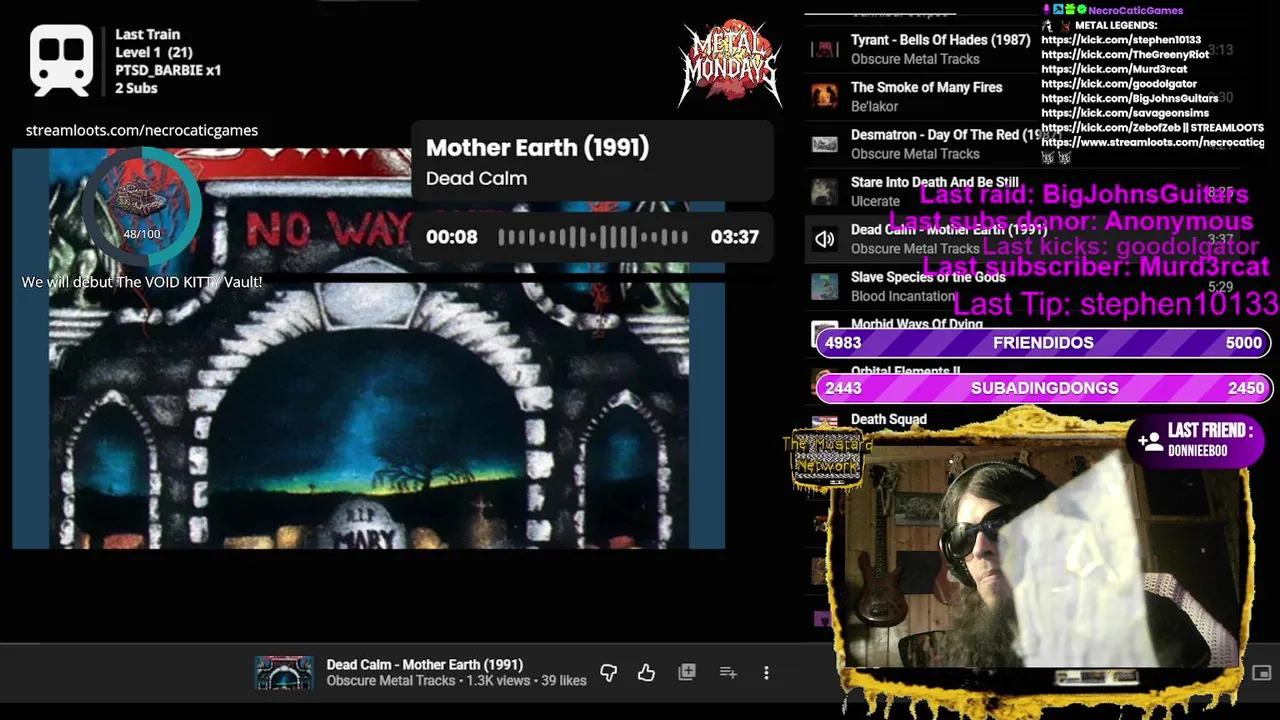
Task: Click Tyrant - Bells Of Hades thumbnail
Action: [x=824, y=49]
